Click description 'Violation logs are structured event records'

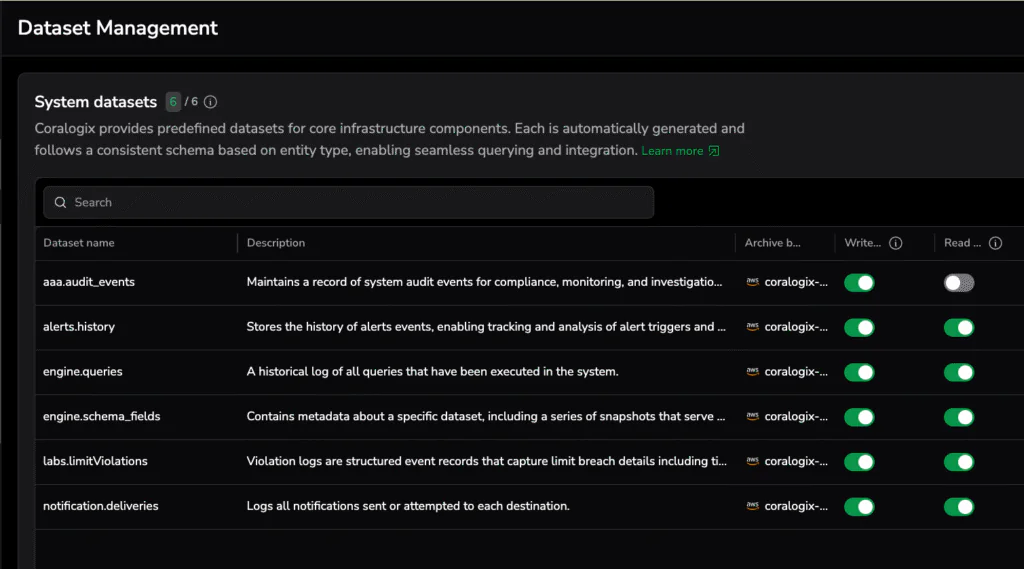pyautogui.click(x=487, y=461)
